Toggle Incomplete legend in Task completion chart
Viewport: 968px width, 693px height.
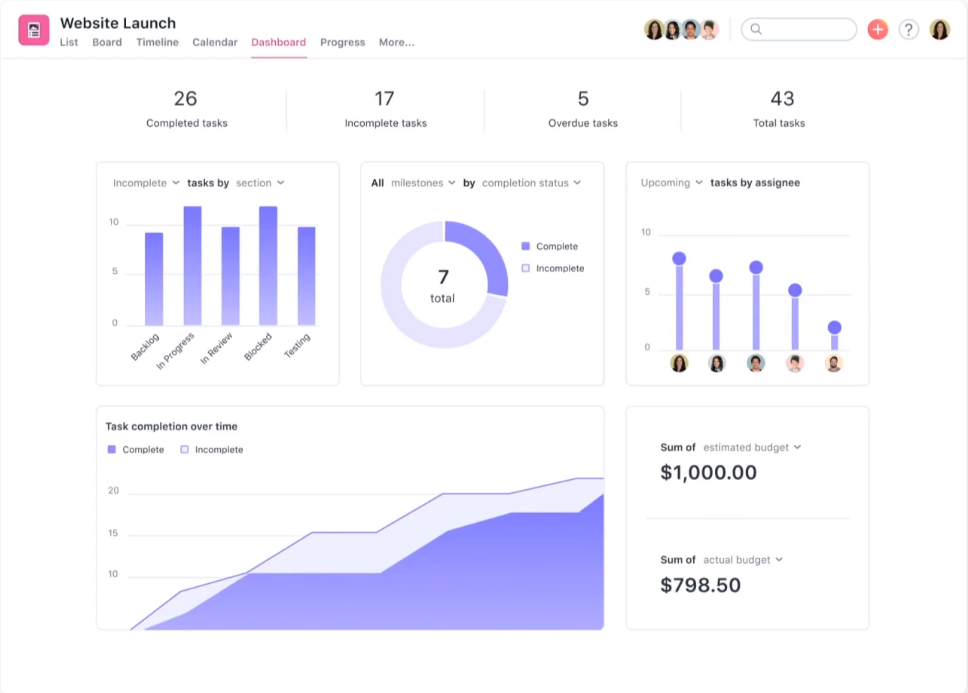(212, 449)
